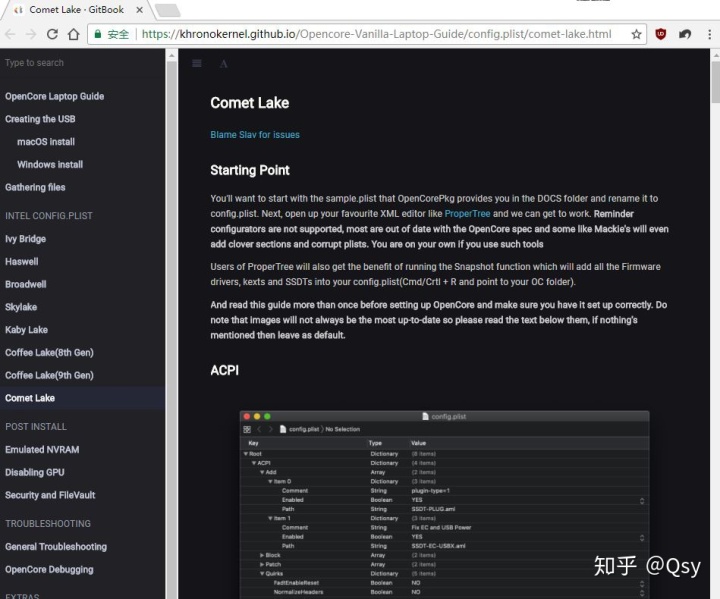Screen dimensions: 720x599
Task: Open the Kaby Lake config page
Action: (27, 330)
